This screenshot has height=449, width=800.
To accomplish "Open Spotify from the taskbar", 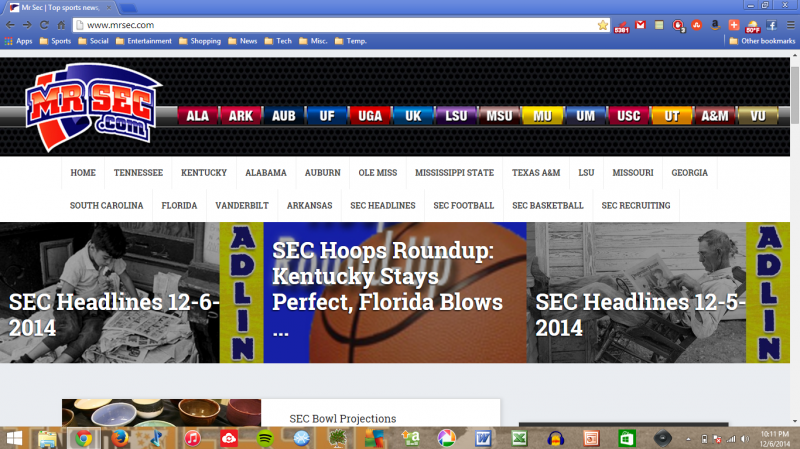I will tap(265, 438).
